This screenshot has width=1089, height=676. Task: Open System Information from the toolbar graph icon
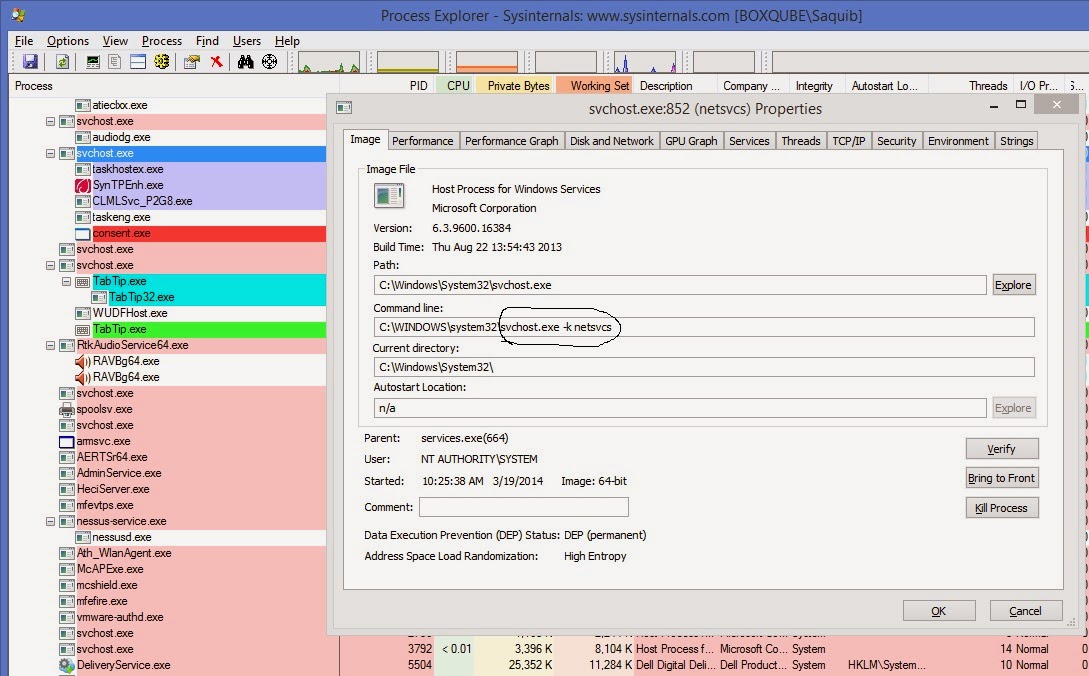[x=92, y=60]
